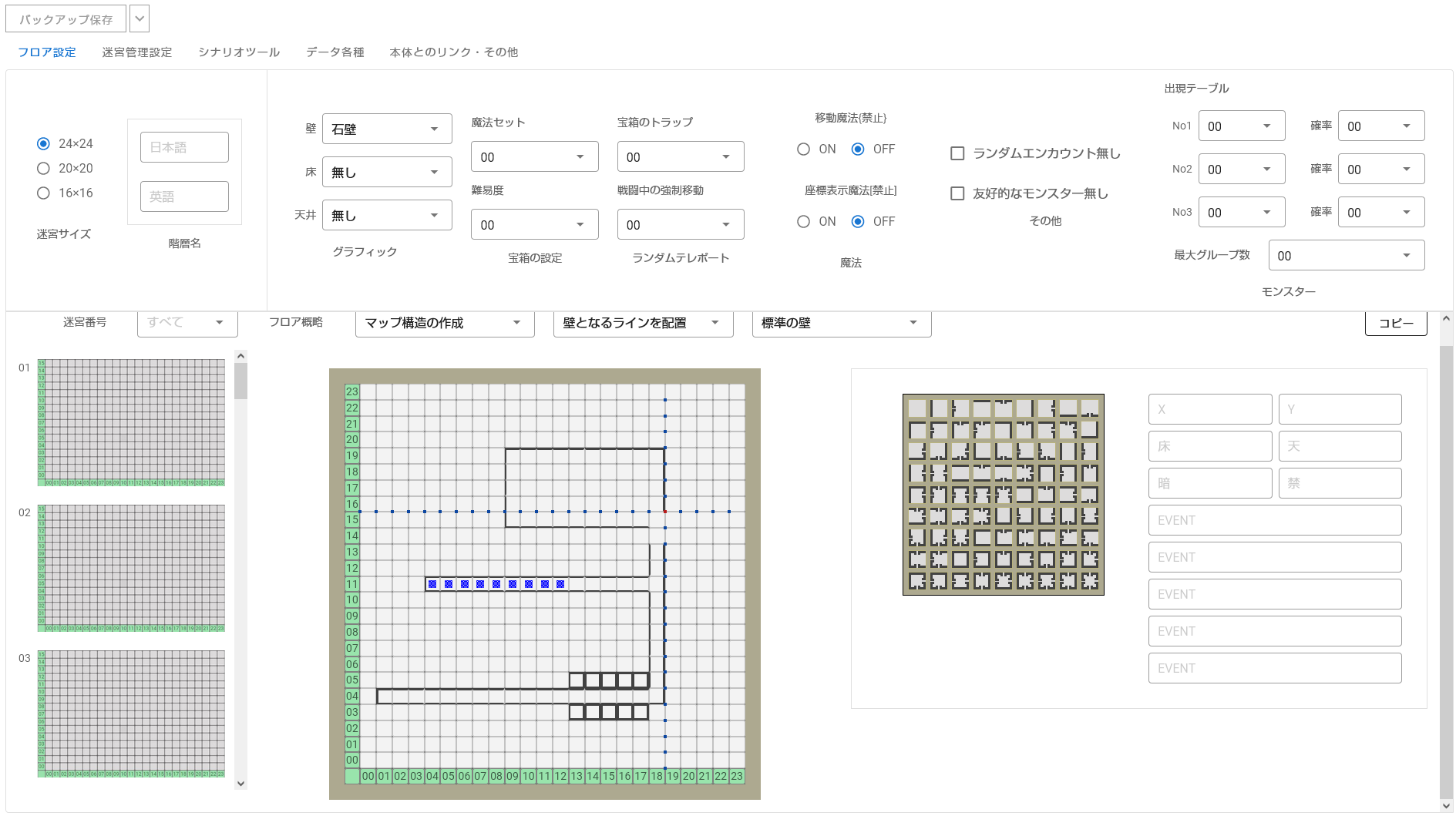Select floor 02 map thumbnail
1456x816 pixels.
pos(131,568)
